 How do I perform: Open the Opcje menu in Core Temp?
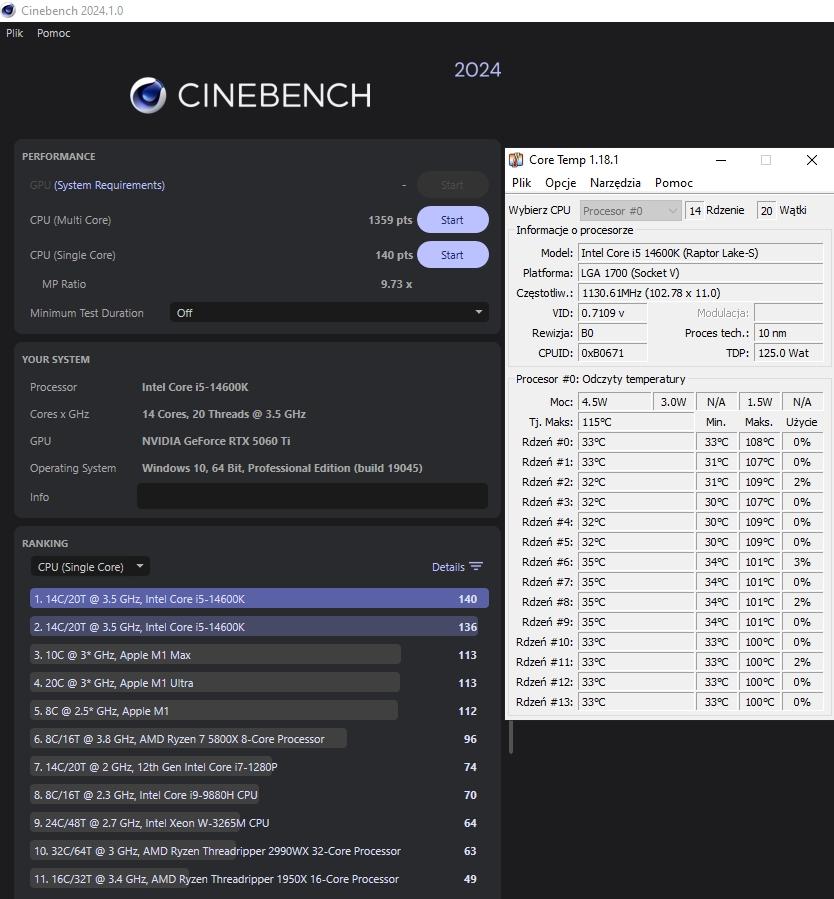(x=560, y=183)
